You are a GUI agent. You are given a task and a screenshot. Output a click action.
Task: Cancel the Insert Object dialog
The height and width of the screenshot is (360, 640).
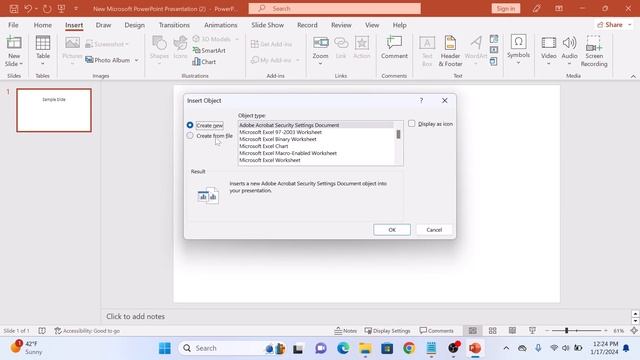[x=434, y=230]
